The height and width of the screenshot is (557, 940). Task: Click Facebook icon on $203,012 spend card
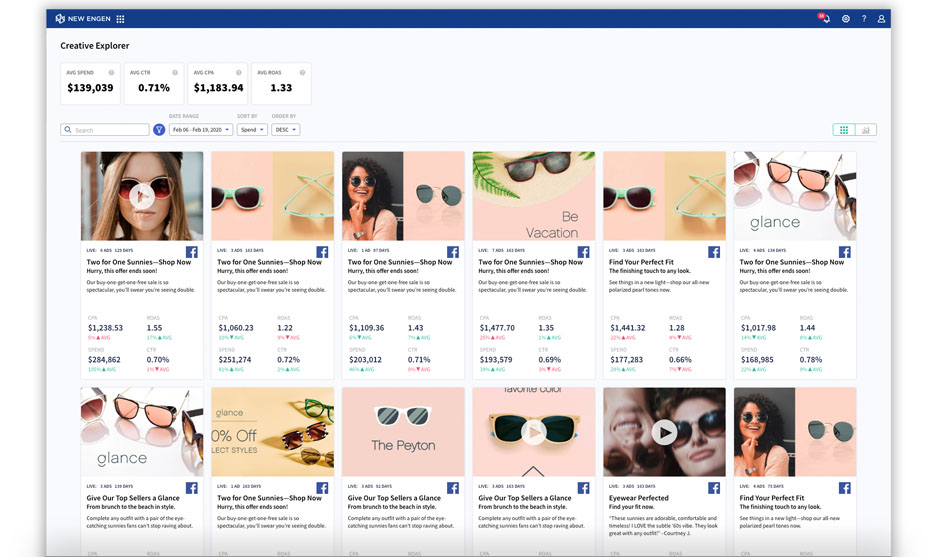coord(453,252)
